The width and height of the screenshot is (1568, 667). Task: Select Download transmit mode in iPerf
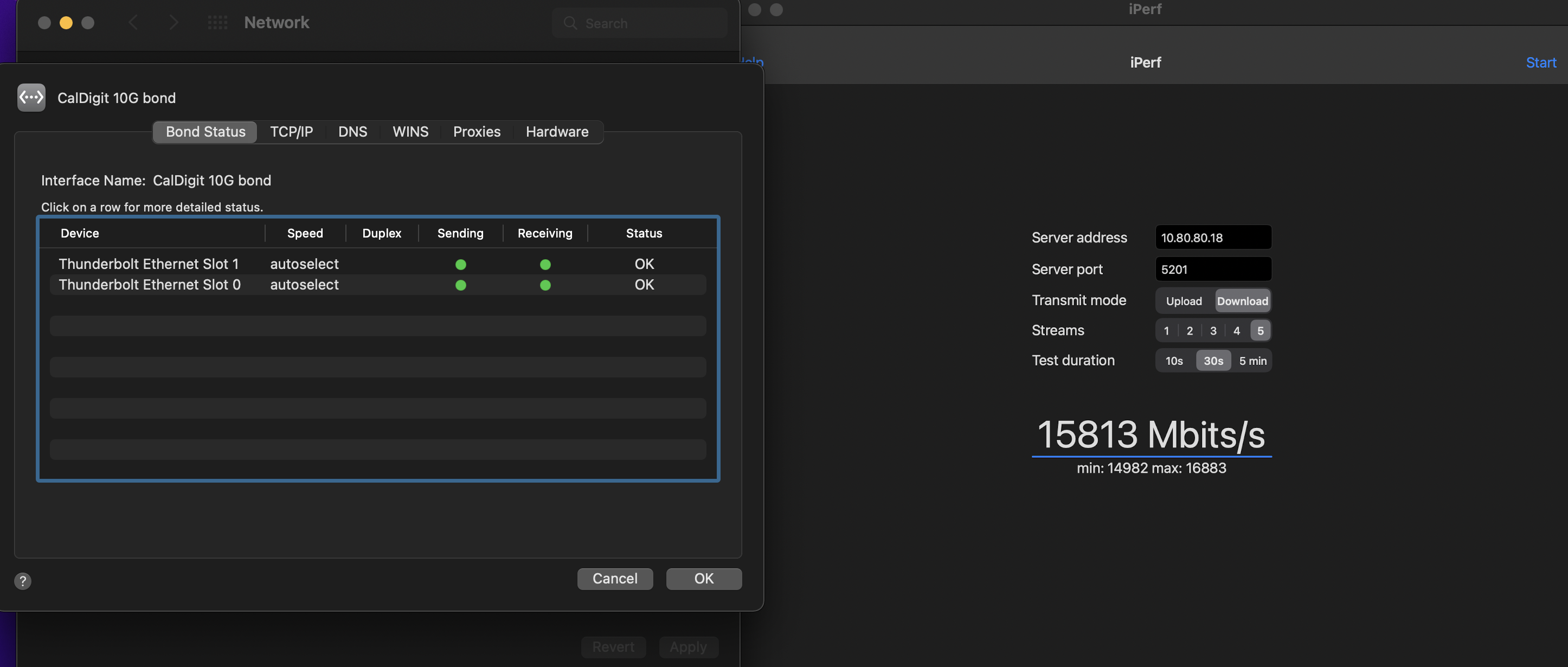(x=1242, y=300)
